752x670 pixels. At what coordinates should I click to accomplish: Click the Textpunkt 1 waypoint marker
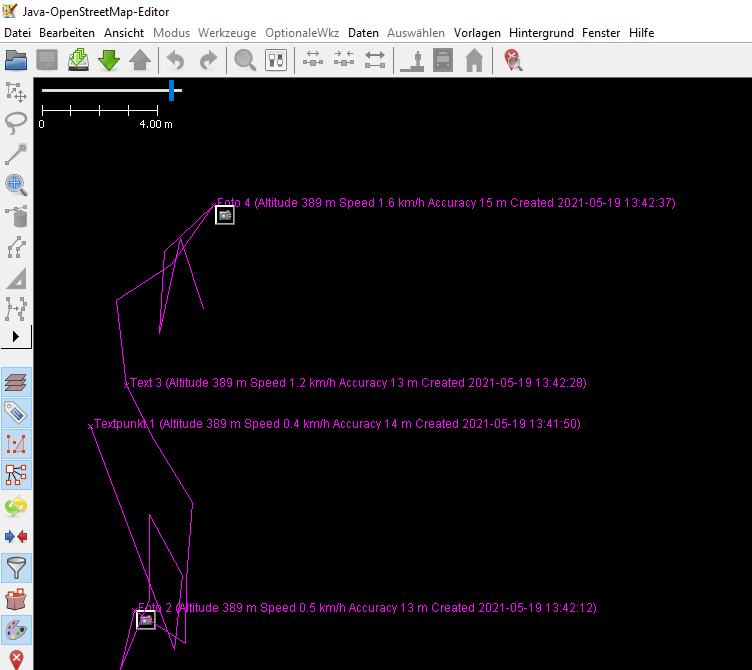91,426
